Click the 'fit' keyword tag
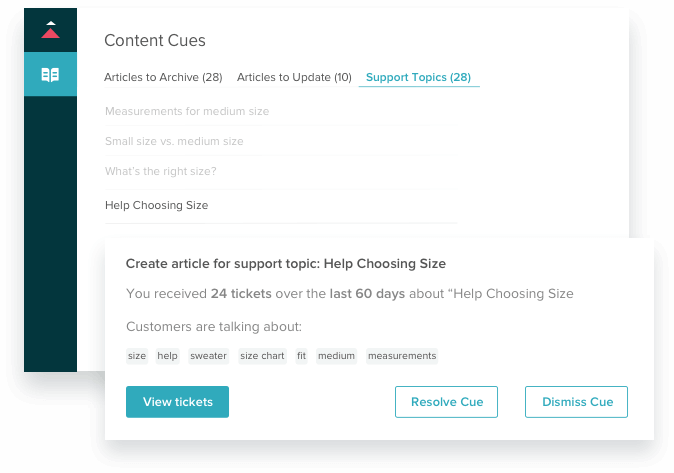 [x=301, y=356]
